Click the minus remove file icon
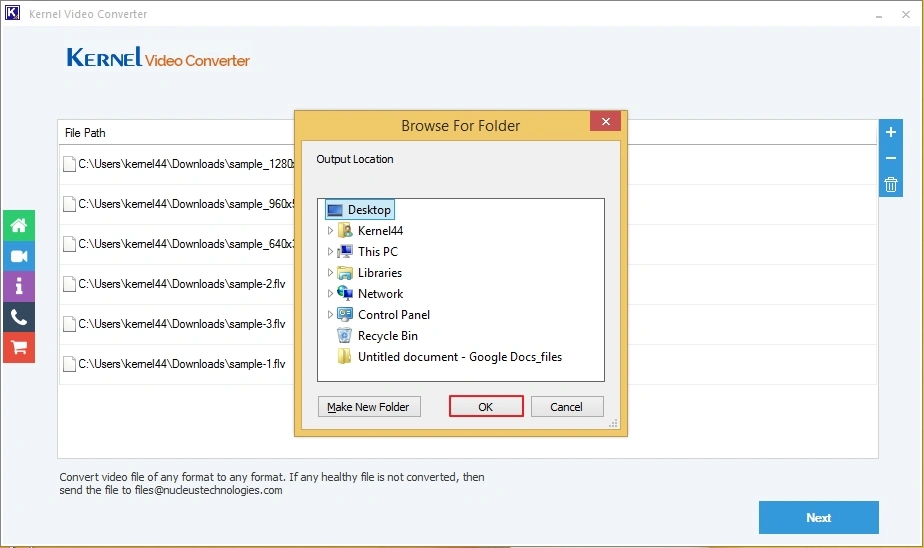Image resolution: width=924 pixels, height=548 pixels. click(x=890, y=158)
